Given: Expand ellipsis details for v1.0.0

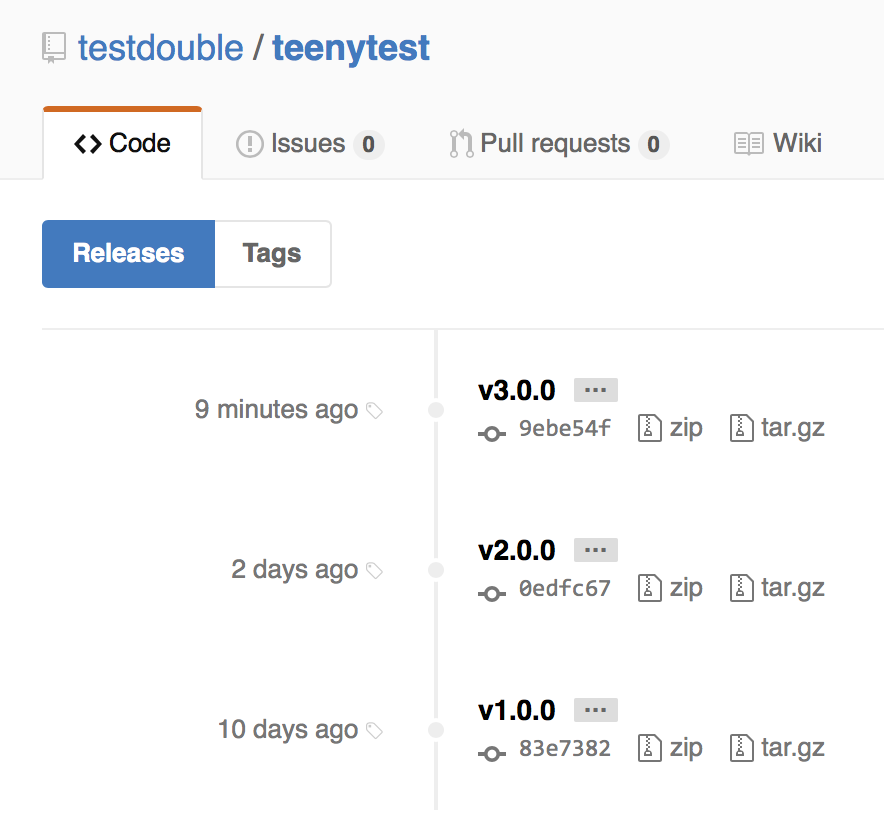Looking at the screenshot, I should coord(595,710).
